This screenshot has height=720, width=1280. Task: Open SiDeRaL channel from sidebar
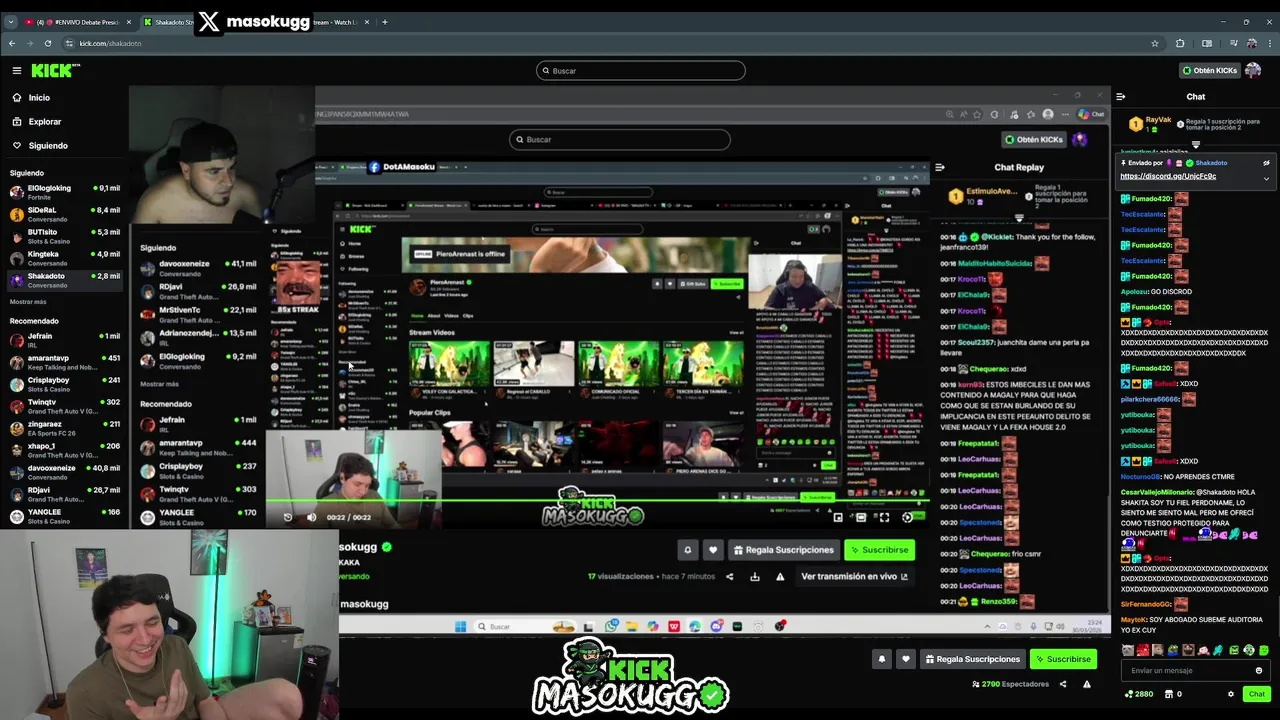[x=64, y=214]
